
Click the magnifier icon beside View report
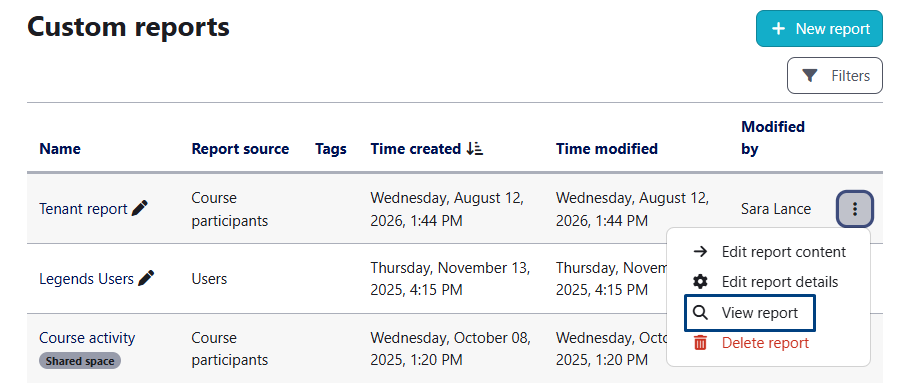pos(701,313)
